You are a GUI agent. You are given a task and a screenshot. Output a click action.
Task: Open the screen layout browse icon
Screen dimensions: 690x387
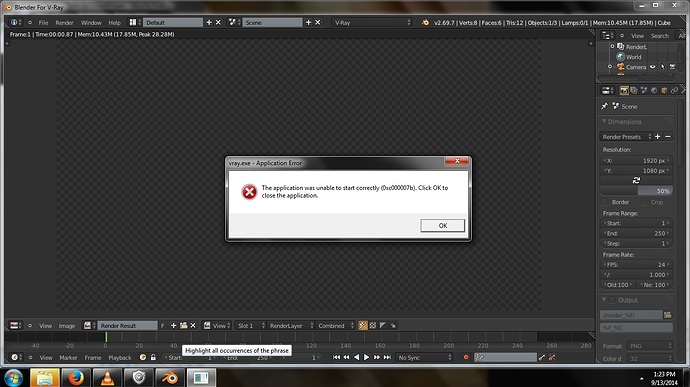(x=134, y=22)
